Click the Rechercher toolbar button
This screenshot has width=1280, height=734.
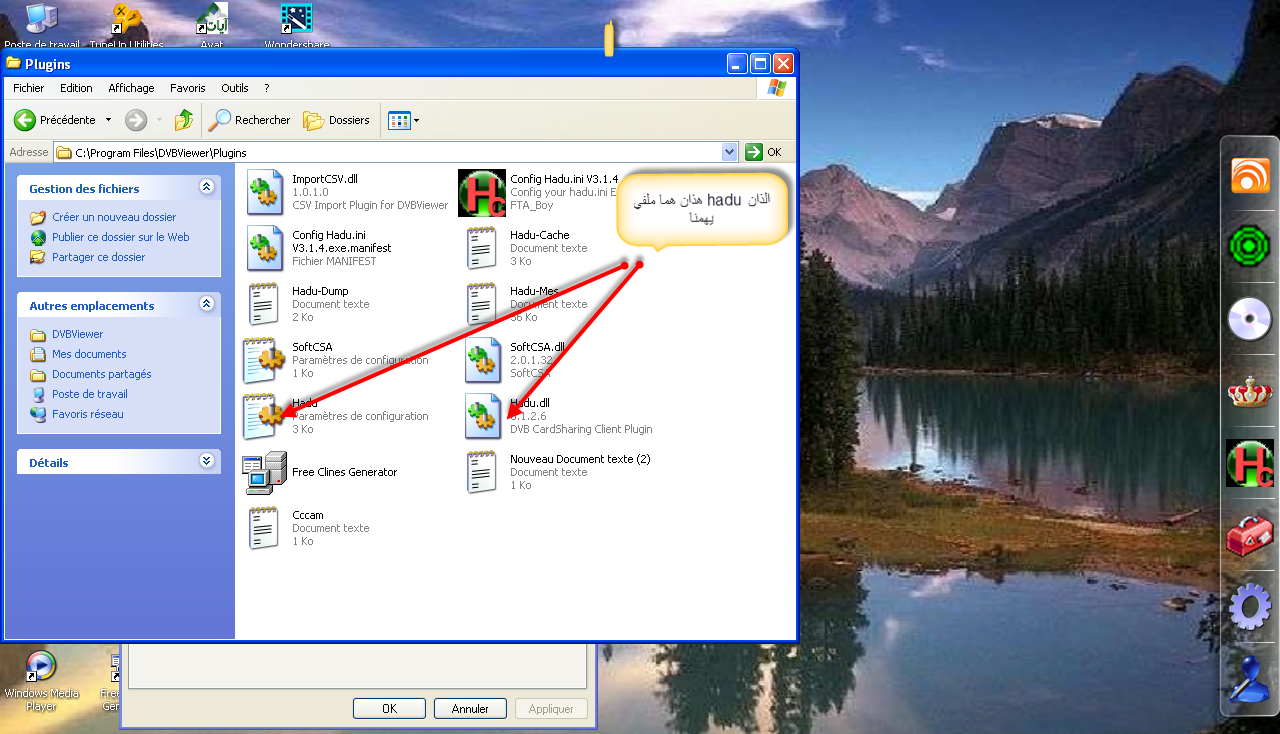(x=250, y=120)
